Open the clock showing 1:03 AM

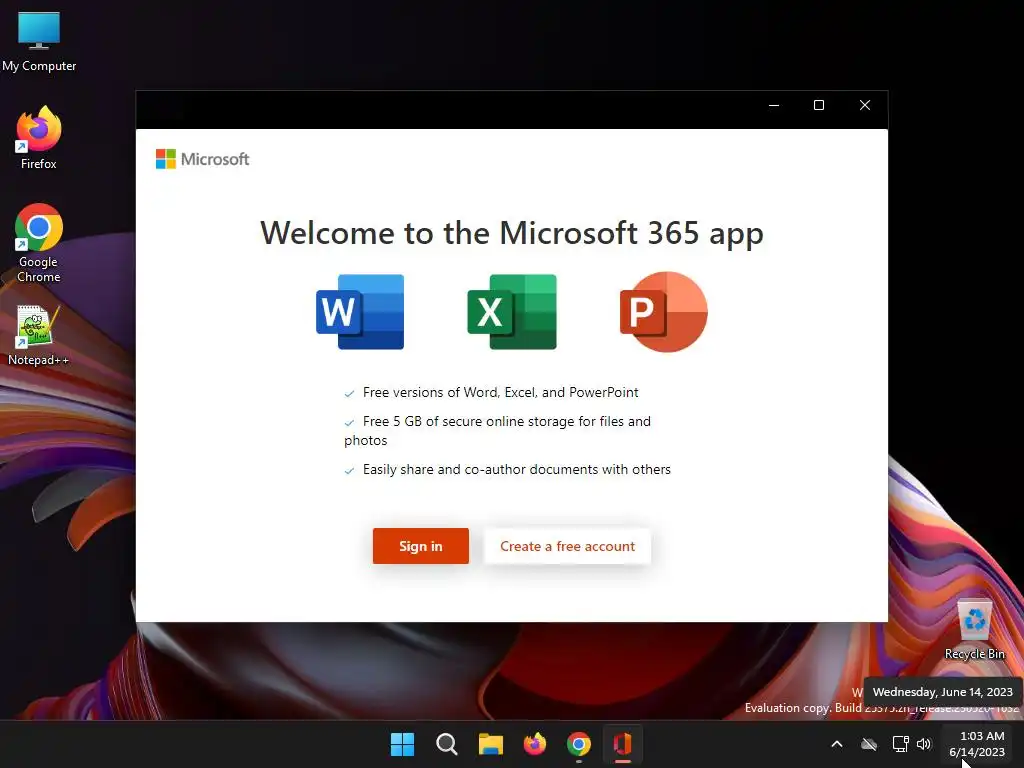(977, 744)
